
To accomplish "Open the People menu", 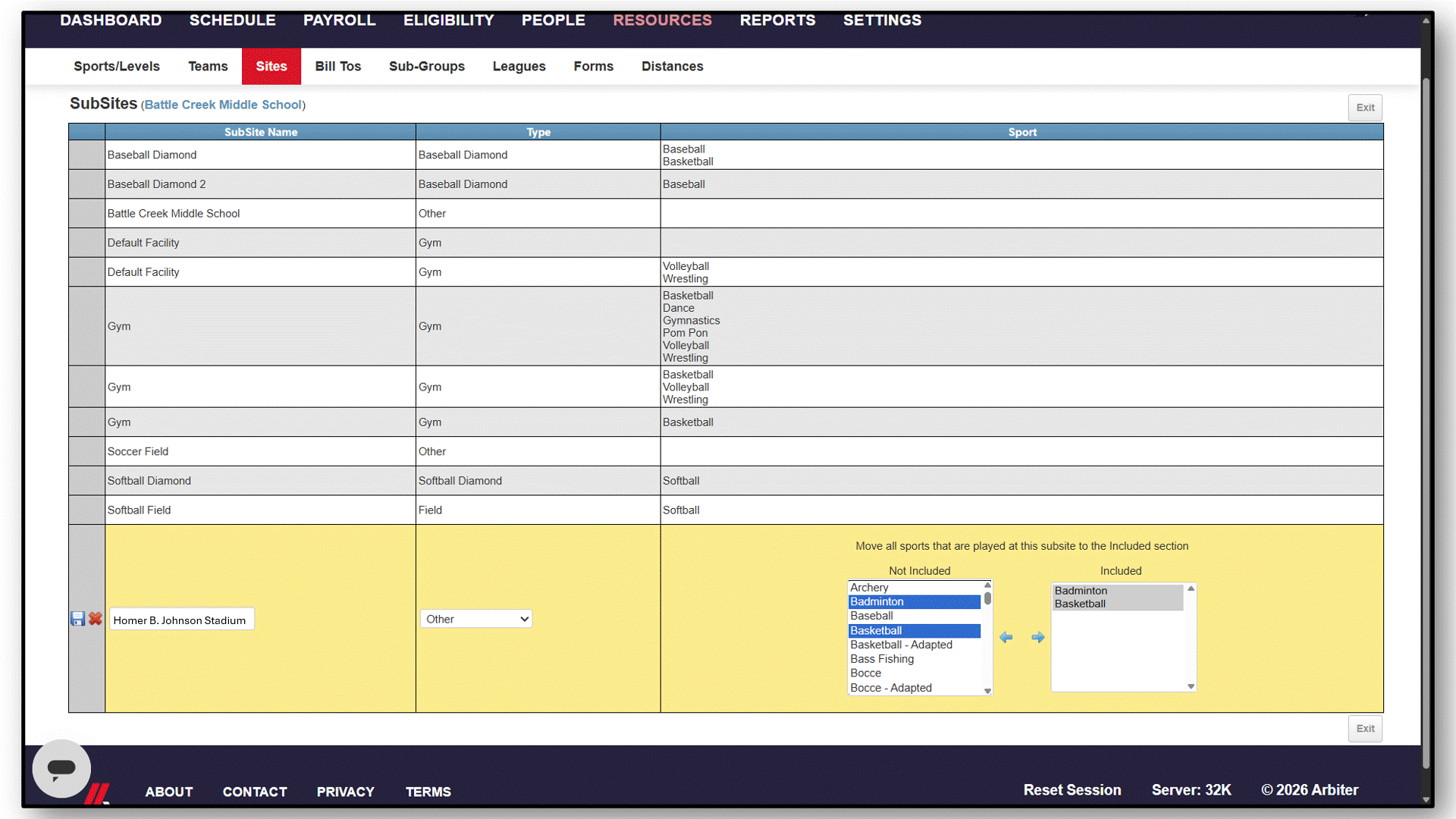I will (554, 20).
